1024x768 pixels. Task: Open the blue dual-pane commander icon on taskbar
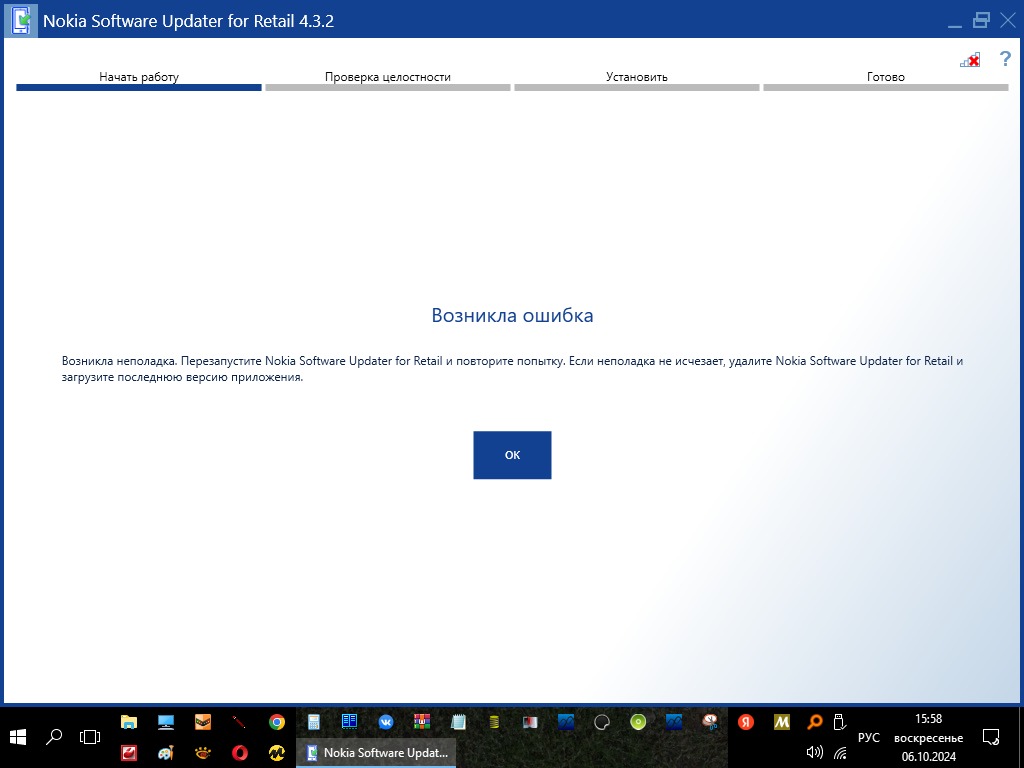[349, 722]
